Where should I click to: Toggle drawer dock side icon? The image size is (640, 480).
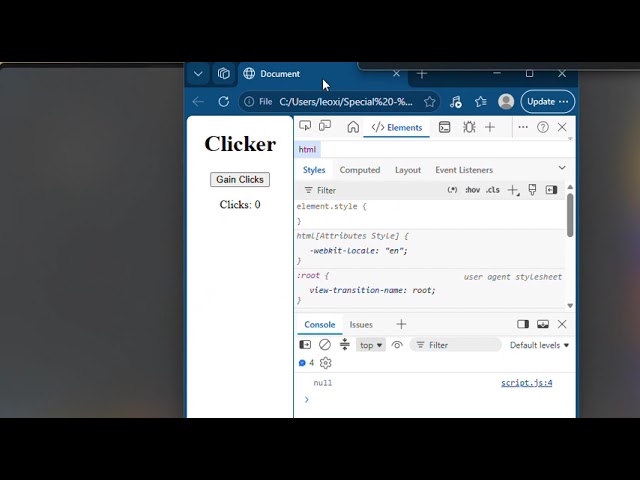click(523, 324)
